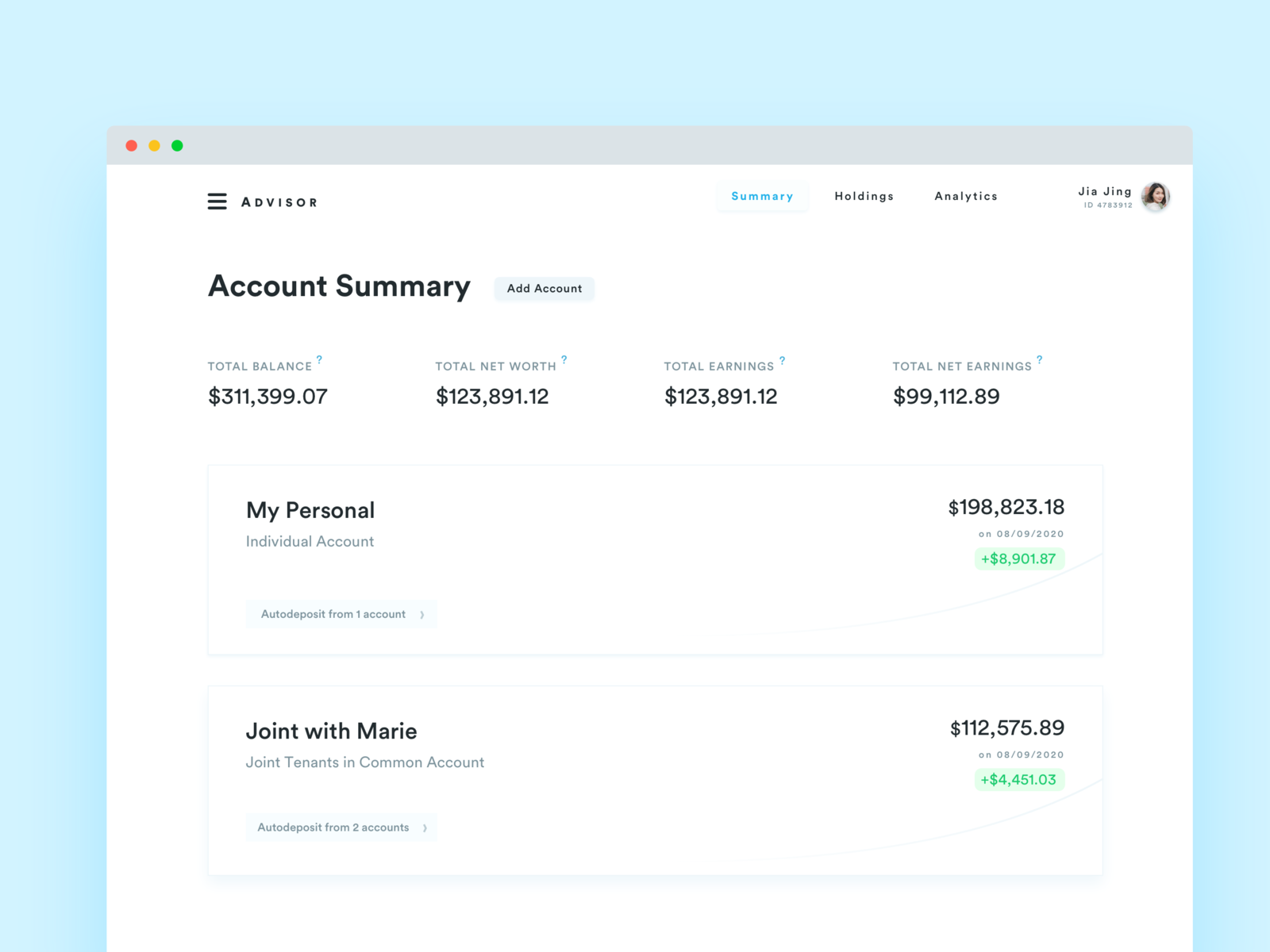Screen dimensions: 1270x952
Task: Expand autodeposit details for My Personal account
Action: coord(341,613)
